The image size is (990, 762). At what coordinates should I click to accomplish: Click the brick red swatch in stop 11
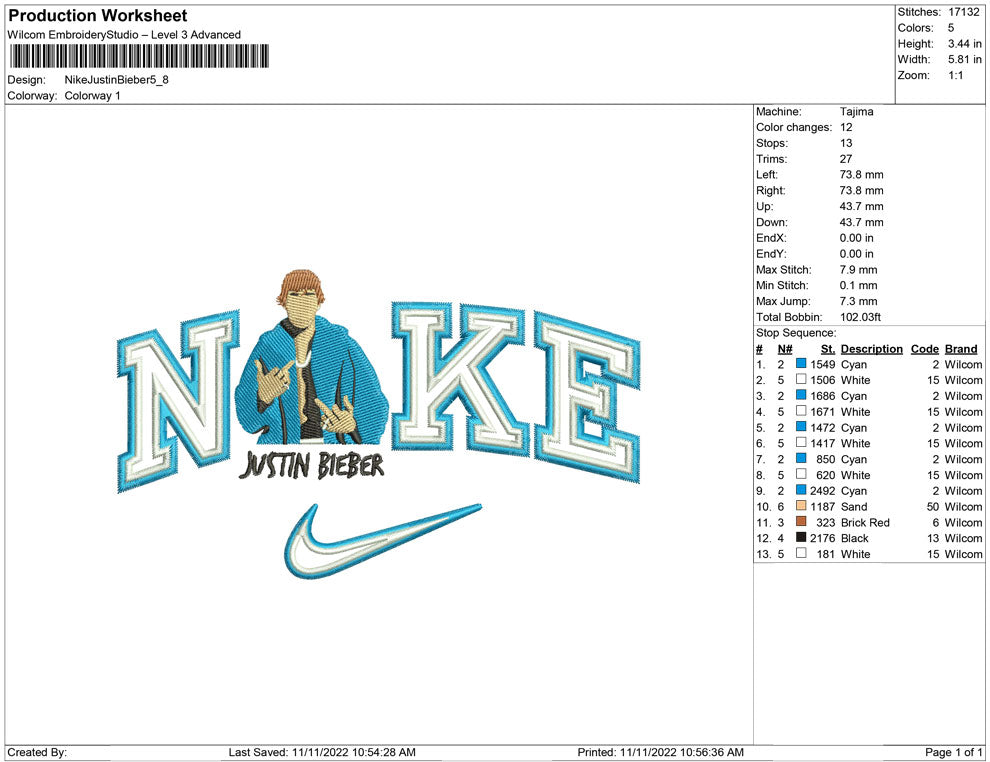(801, 521)
